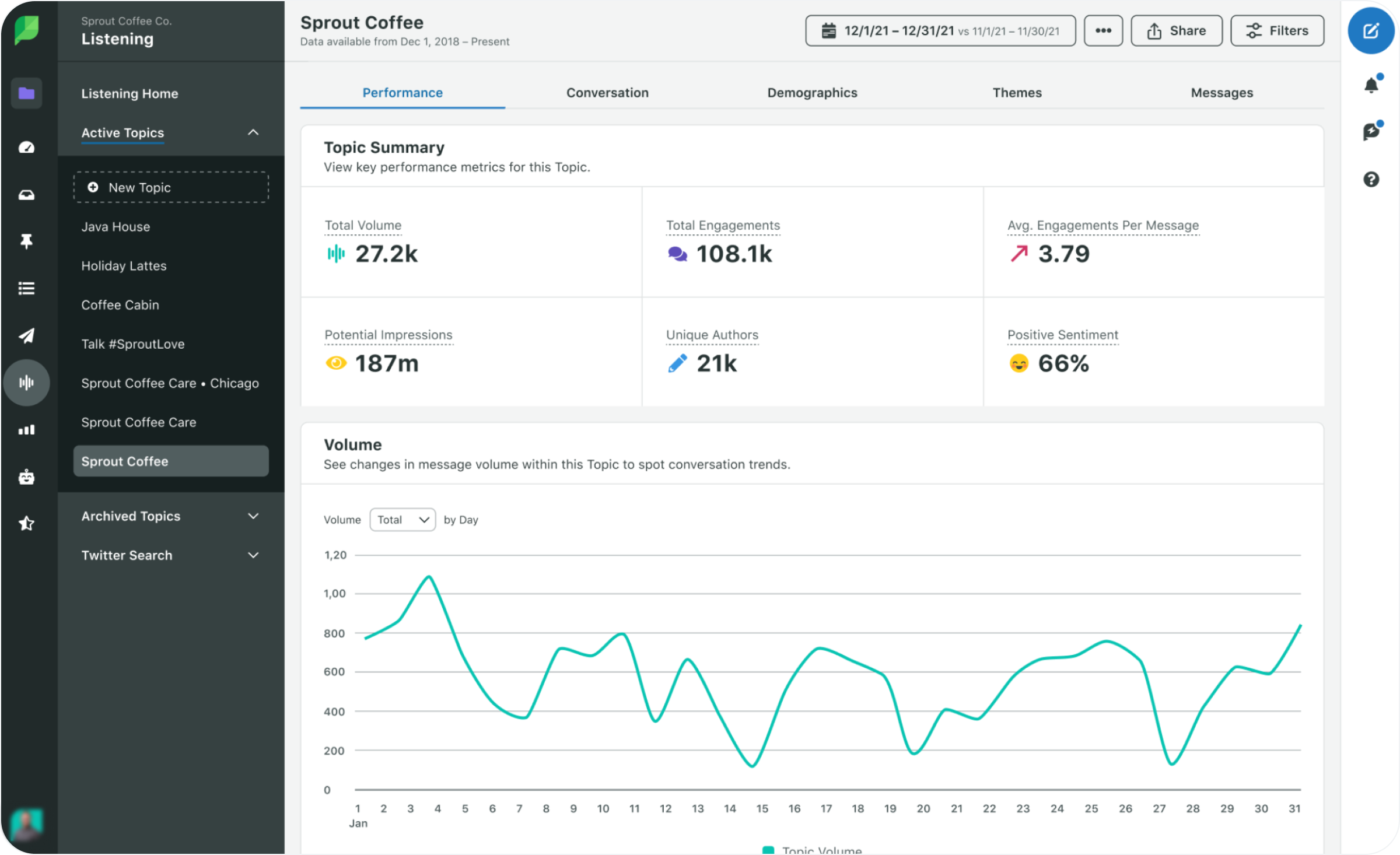The image size is (1400, 855).
Task: Click the Total Volume metric label
Action: tap(363, 225)
